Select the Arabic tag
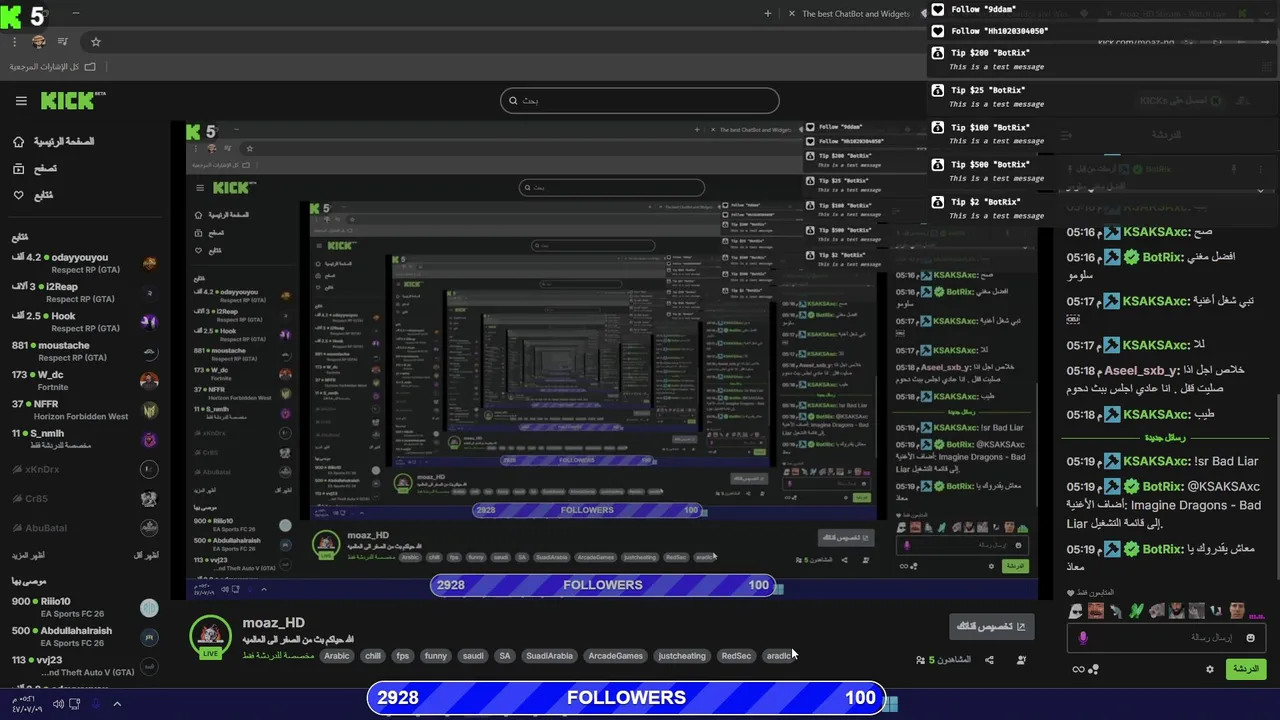1280x720 pixels. 337,656
